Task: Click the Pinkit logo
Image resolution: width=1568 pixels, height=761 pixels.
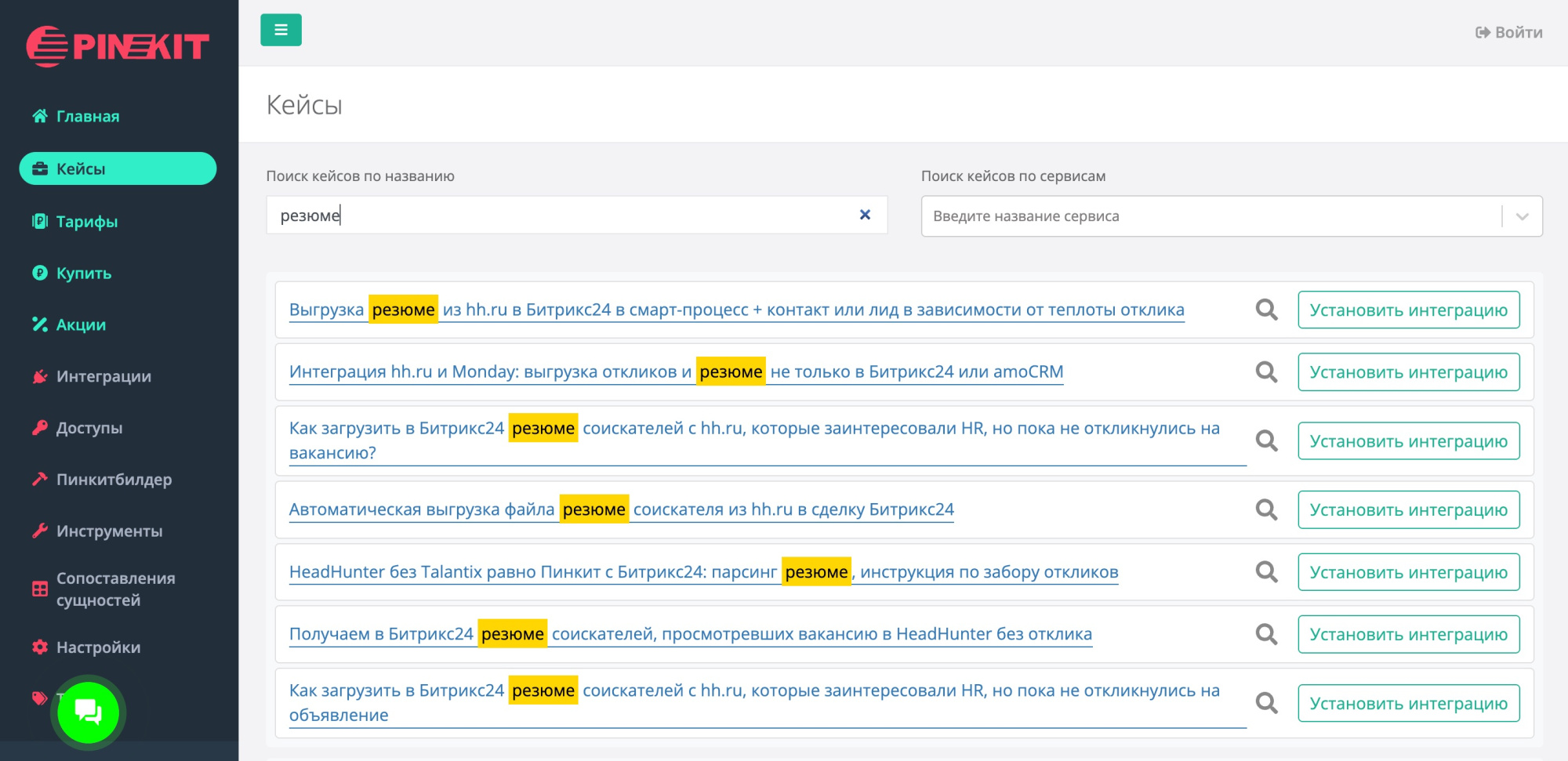Action: pyautogui.click(x=118, y=47)
